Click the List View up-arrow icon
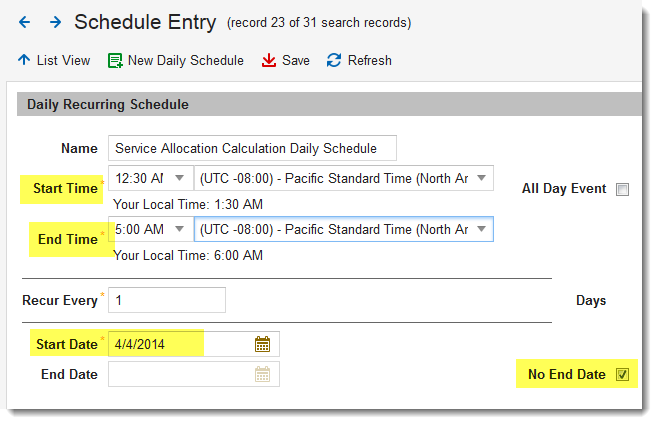657x424 pixels. tap(24, 60)
